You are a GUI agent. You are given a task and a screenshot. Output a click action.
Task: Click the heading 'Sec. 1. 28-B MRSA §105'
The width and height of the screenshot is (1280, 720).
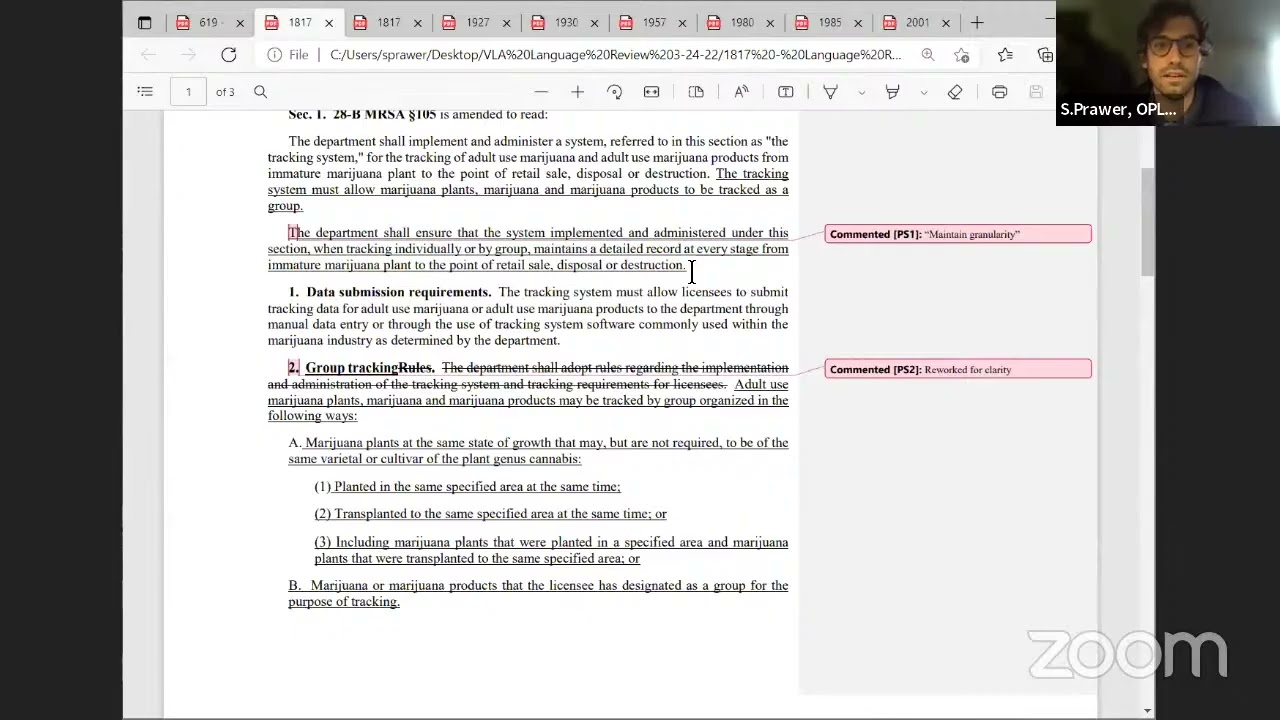[x=362, y=115]
